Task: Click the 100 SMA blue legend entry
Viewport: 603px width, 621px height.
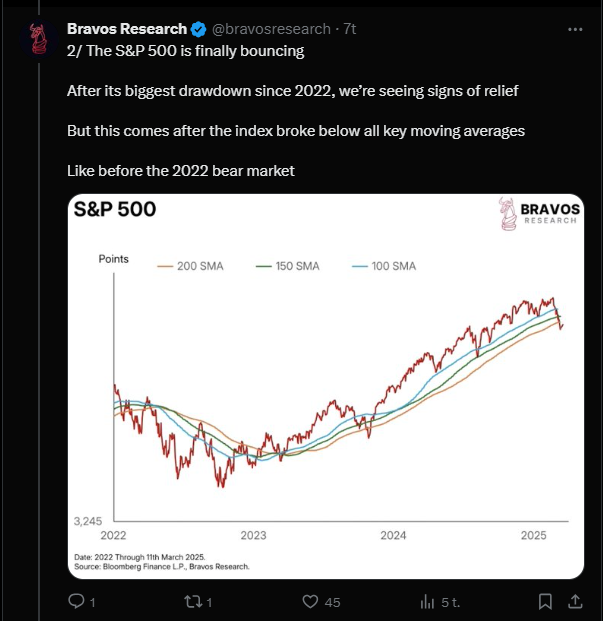Action: [x=384, y=266]
